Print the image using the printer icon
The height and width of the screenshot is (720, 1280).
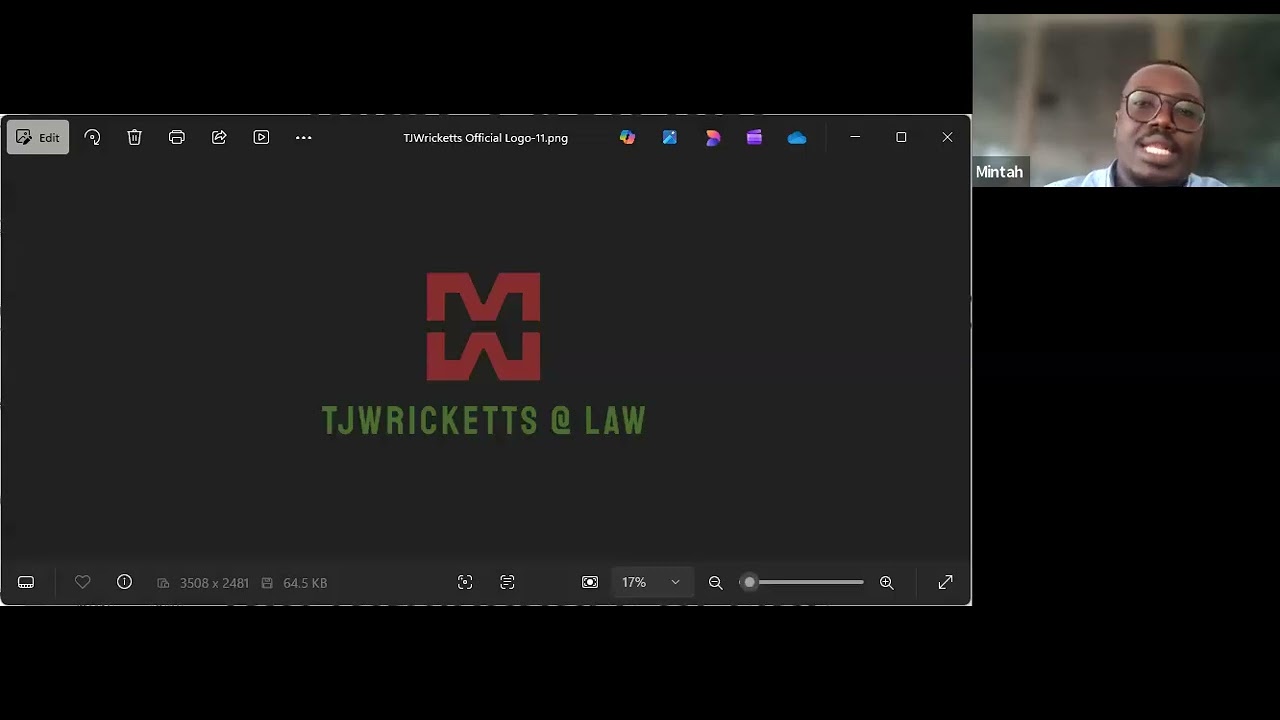(177, 137)
